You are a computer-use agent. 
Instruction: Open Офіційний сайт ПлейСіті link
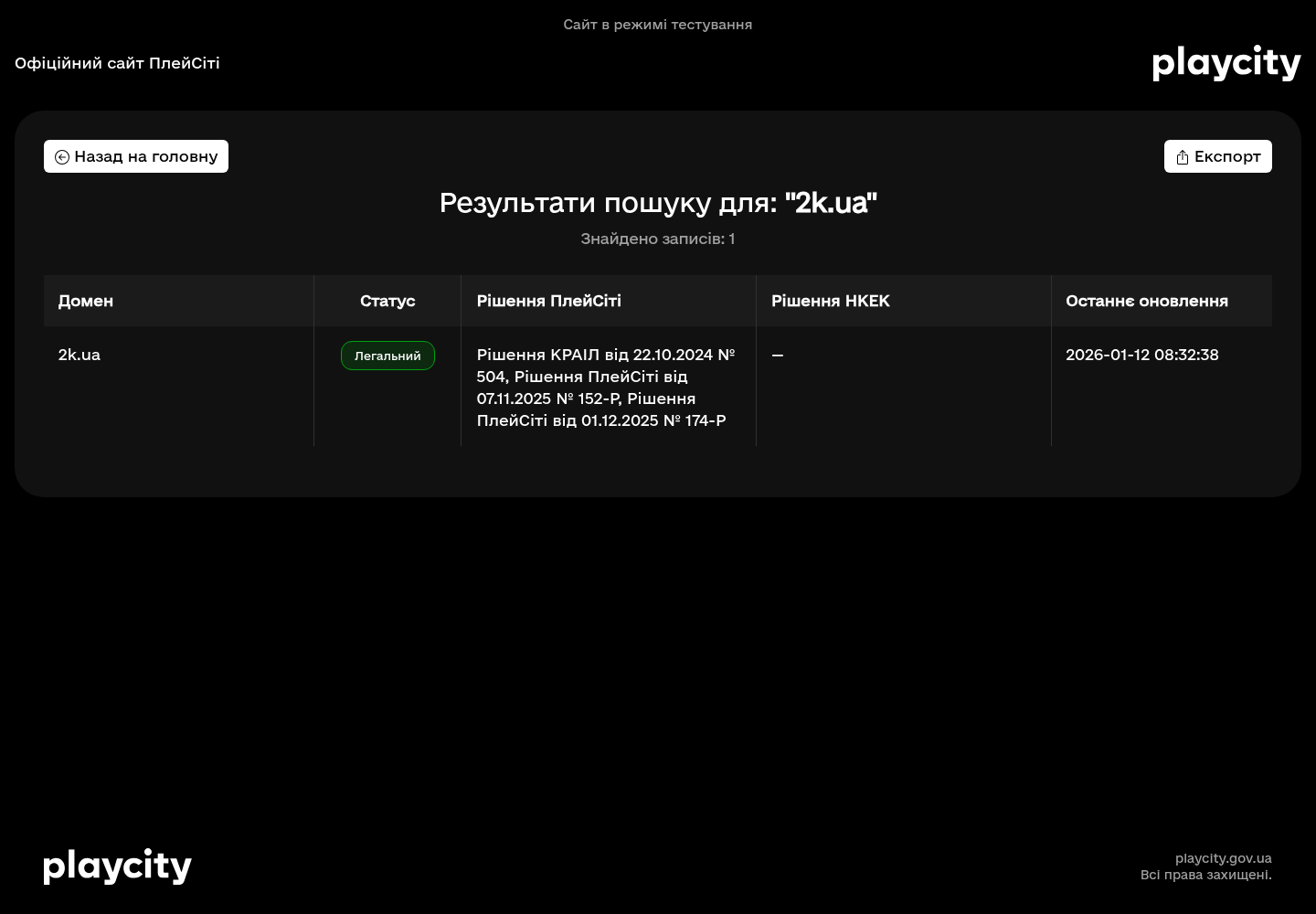click(117, 63)
